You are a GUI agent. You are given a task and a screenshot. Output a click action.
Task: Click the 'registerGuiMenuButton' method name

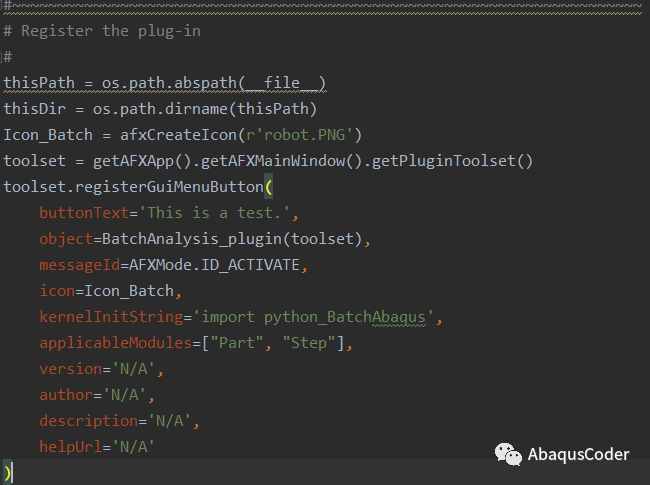pyautogui.click(x=169, y=187)
